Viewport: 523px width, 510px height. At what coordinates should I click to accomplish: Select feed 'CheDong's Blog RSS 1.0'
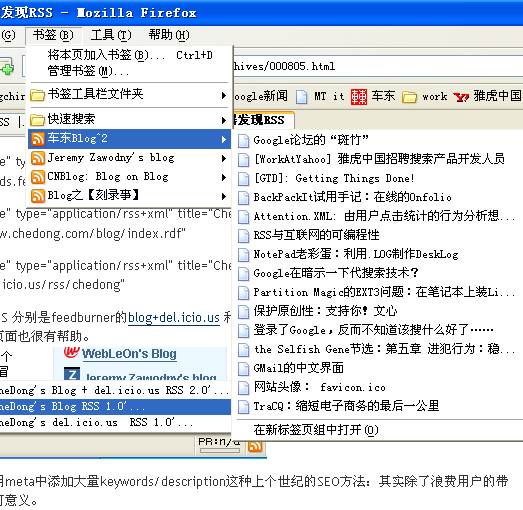tap(115, 407)
